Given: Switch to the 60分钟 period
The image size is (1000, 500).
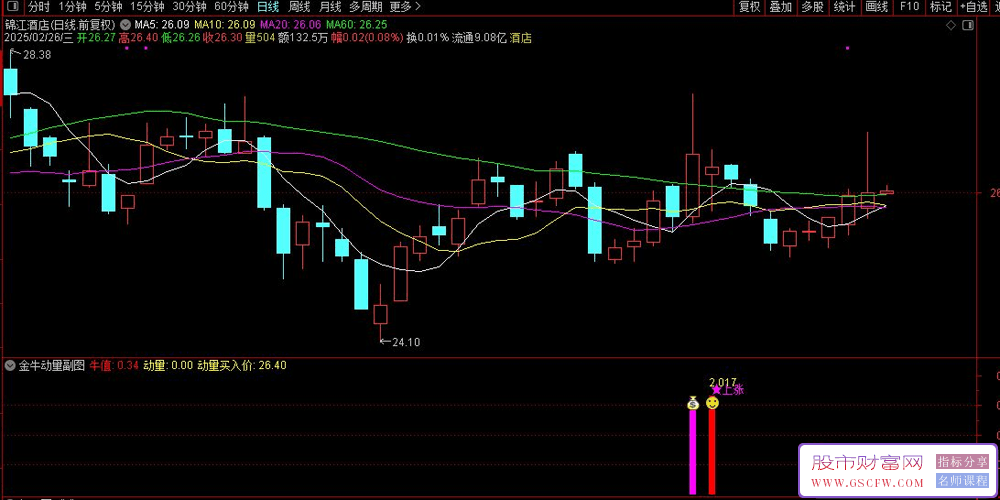Looking at the screenshot, I should click(x=231, y=7).
